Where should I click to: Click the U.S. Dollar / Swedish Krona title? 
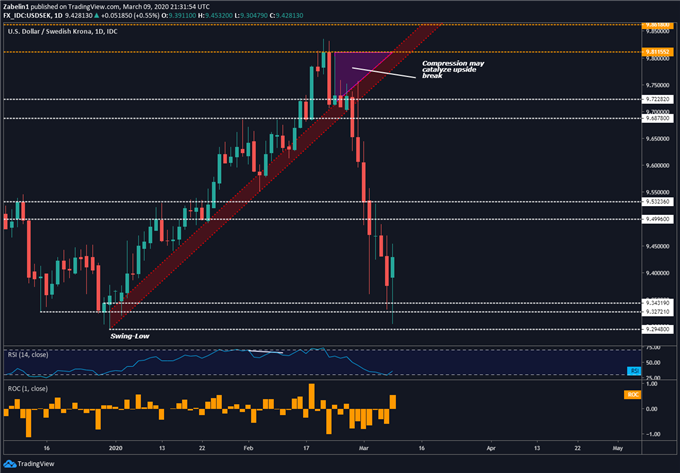coord(62,32)
